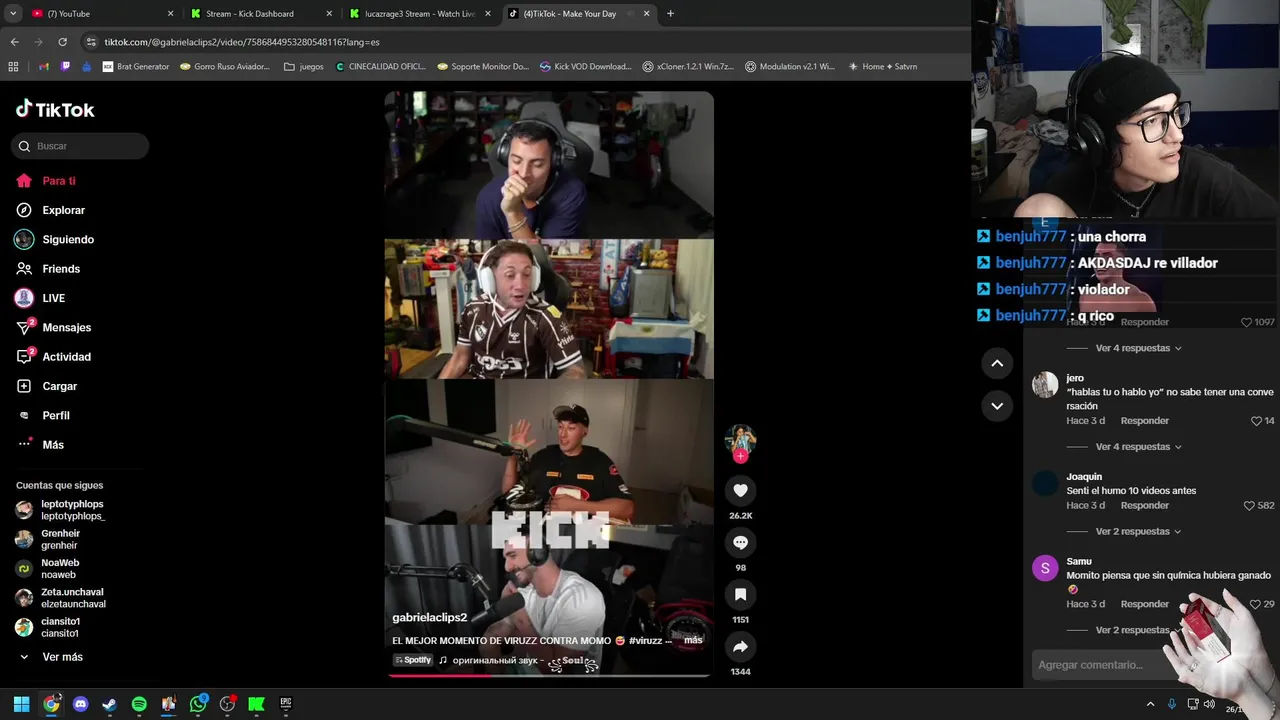Open the Twitch bookmark icon
Image resolution: width=1280 pixels, height=720 pixels.
66,66
